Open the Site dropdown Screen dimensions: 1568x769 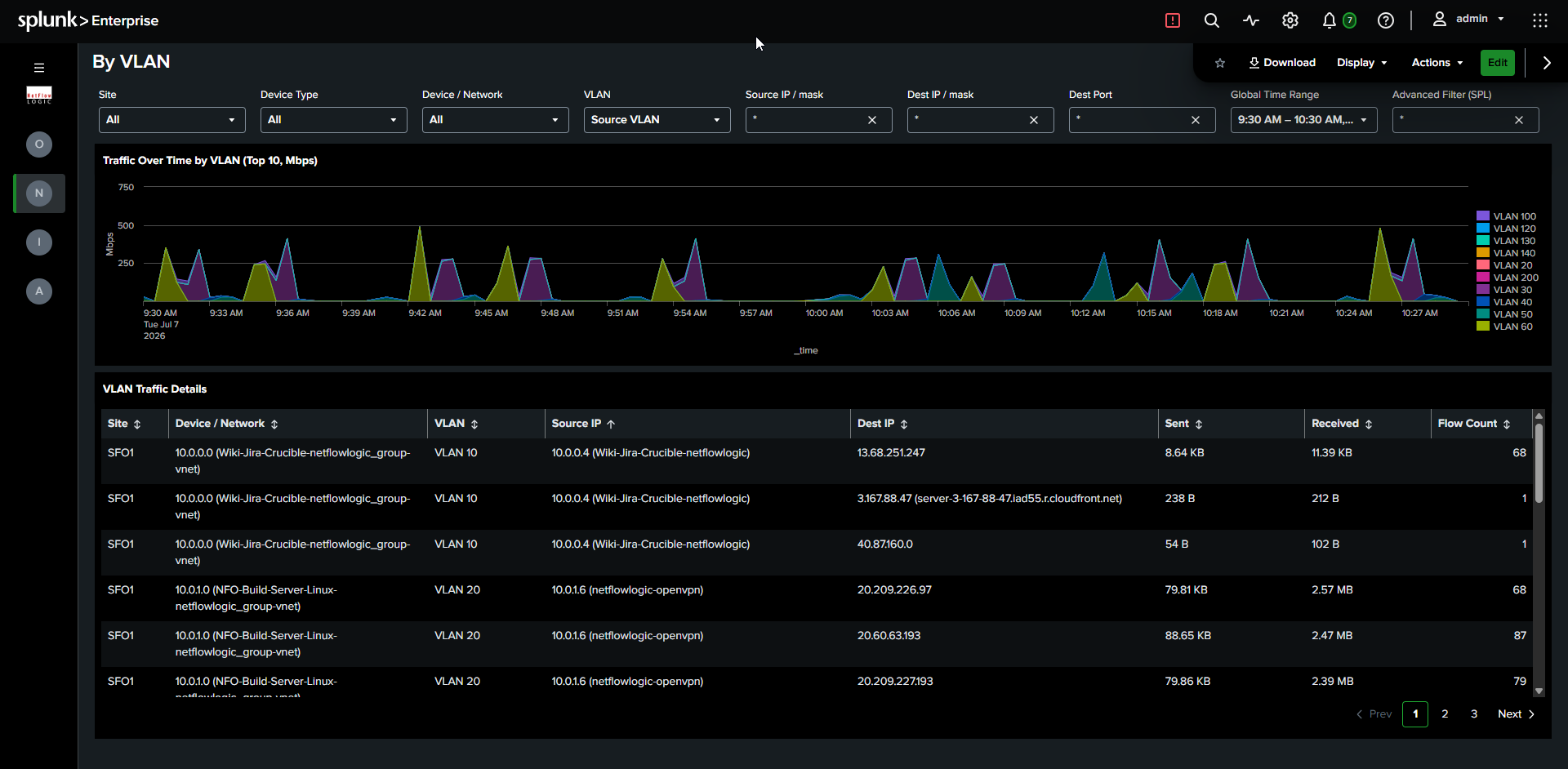click(171, 120)
